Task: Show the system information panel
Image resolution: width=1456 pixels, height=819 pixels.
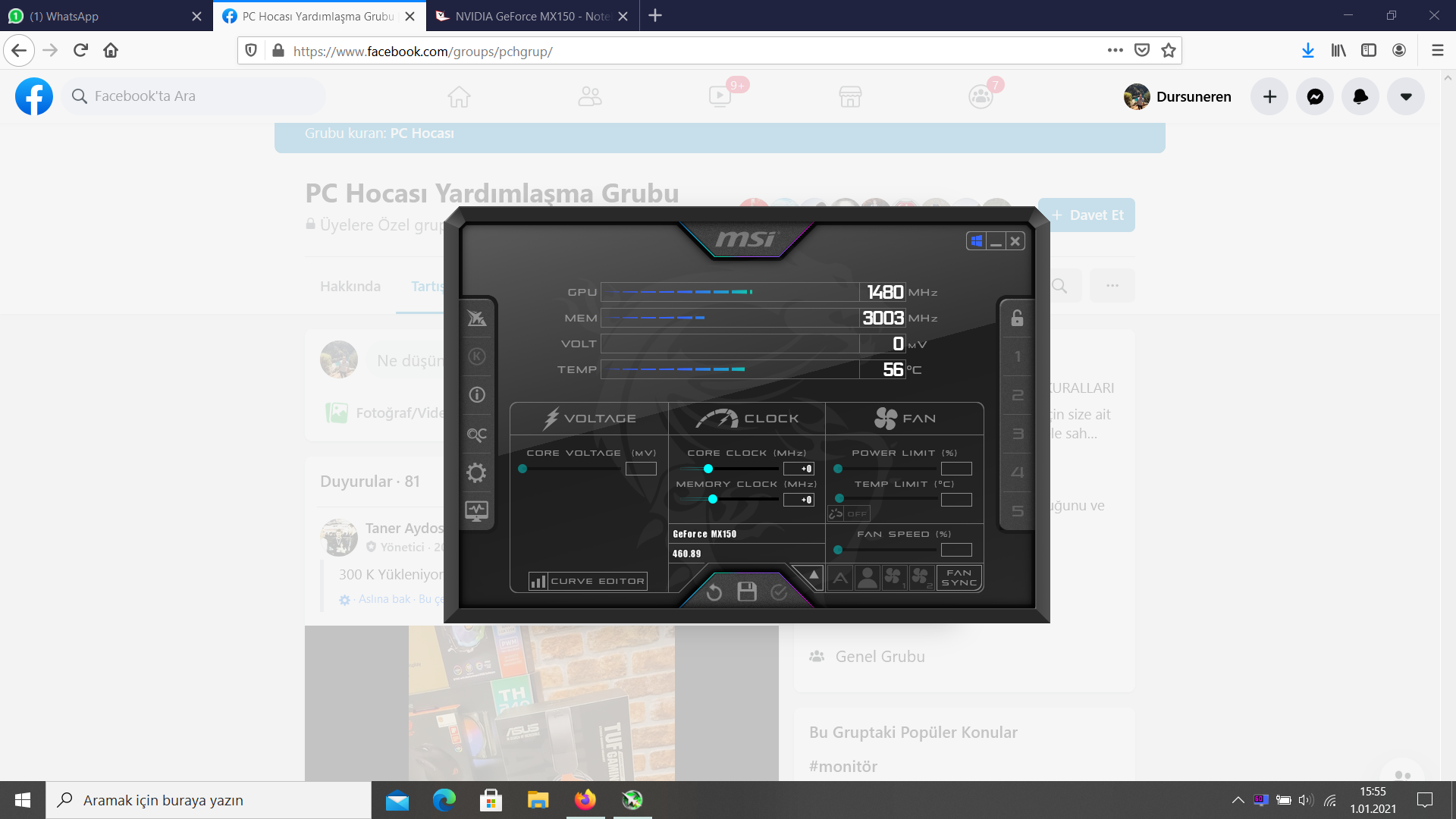Action: pos(476,395)
